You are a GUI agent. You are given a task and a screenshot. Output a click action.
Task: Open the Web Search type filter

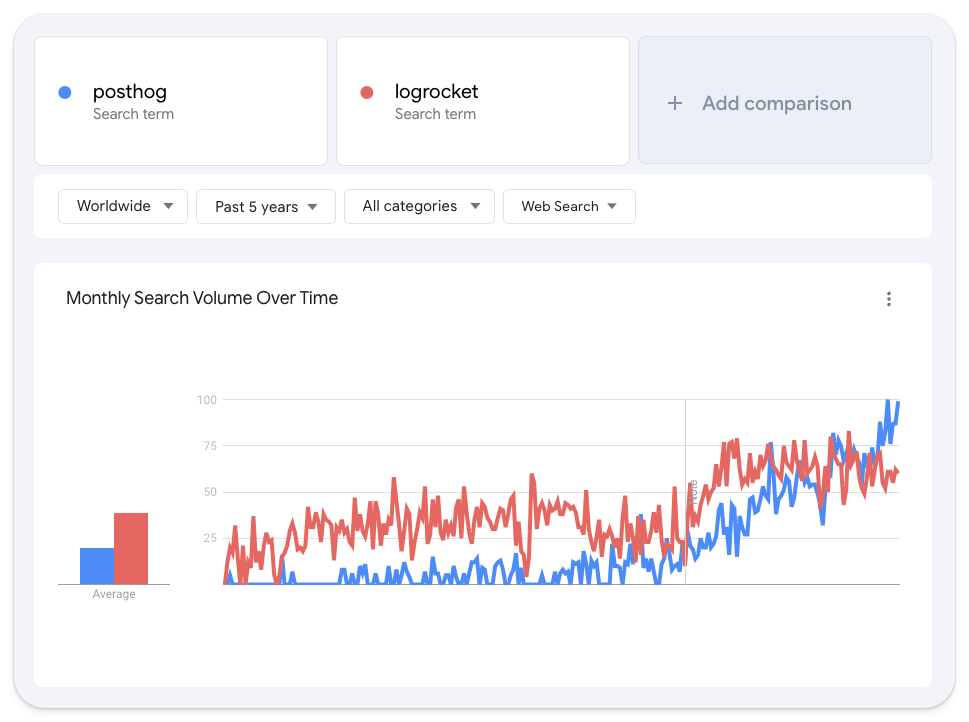[x=569, y=206]
